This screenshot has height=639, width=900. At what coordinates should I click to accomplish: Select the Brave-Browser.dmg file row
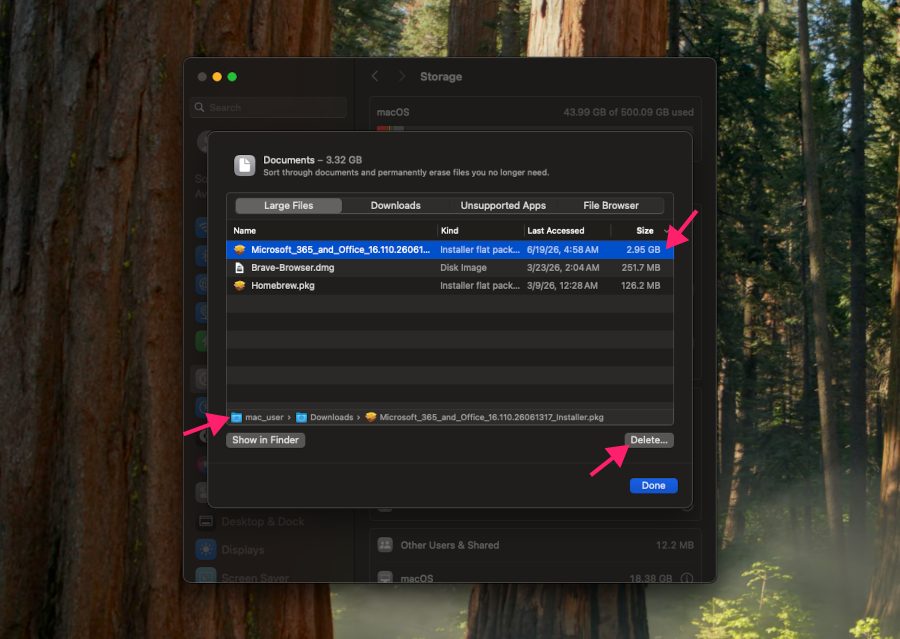(x=449, y=268)
